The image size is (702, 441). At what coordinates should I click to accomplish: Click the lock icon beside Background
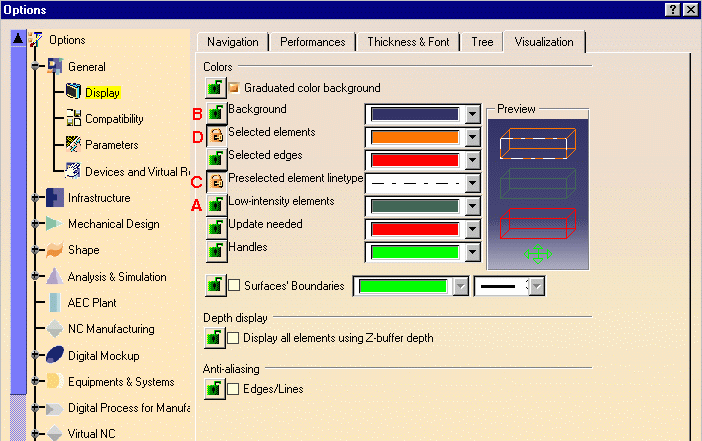[x=216, y=112]
